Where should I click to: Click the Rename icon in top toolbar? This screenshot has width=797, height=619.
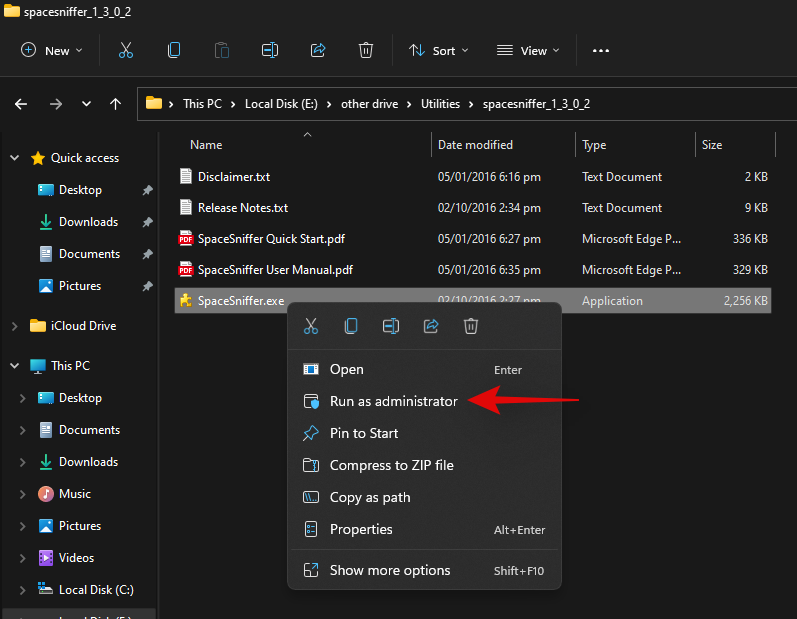pos(270,50)
